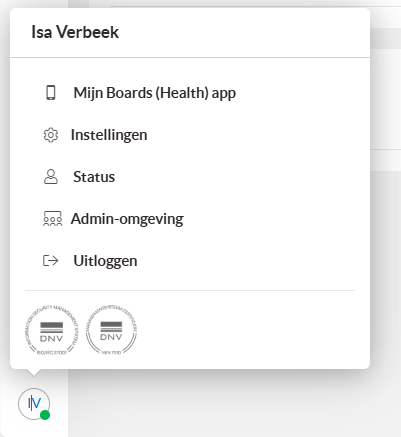Click the Isa Verbeek name header
Viewport: 401px width, 437px height.
click(75, 32)
